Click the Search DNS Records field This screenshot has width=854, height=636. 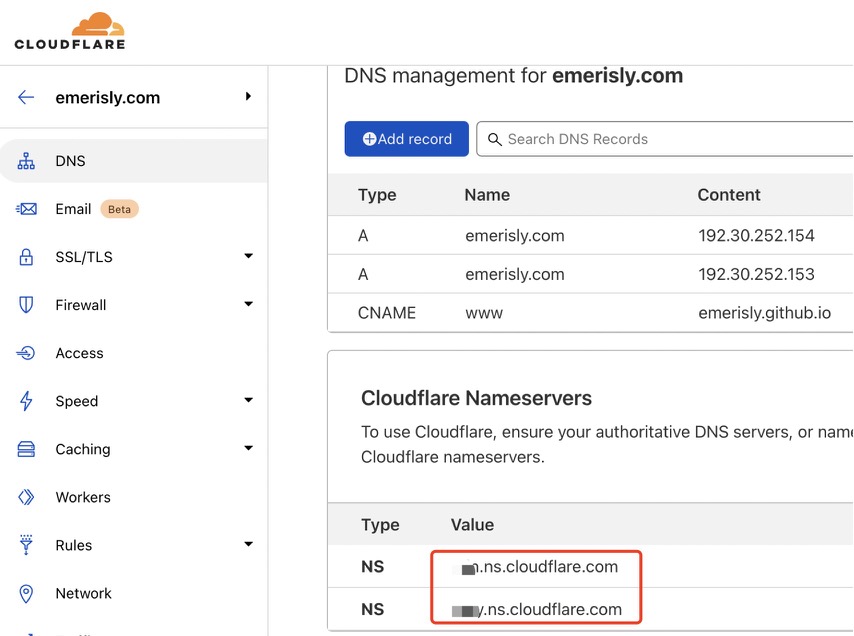click(670, 139)
